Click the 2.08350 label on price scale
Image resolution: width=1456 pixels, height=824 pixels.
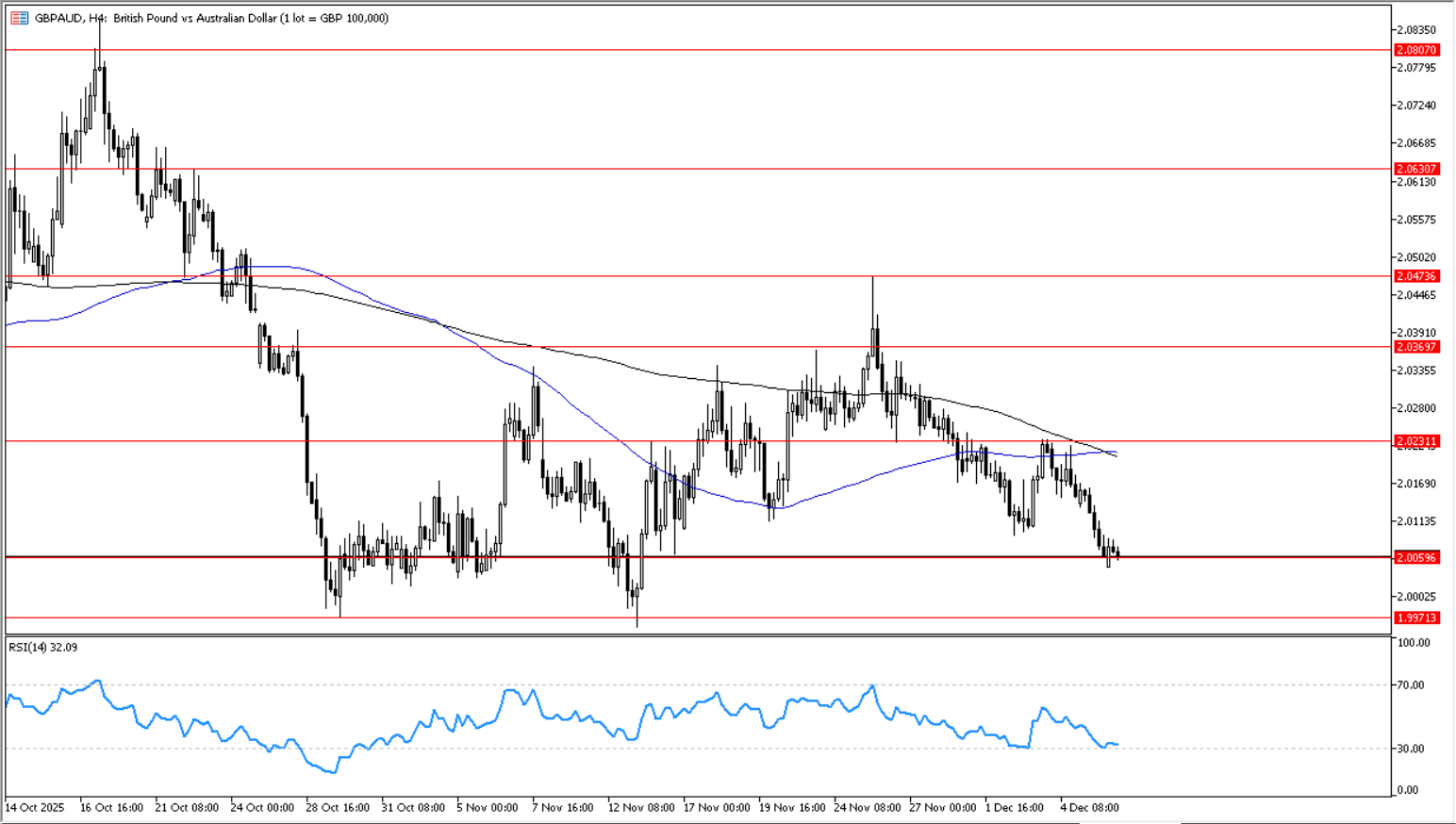pos(1416,30)
